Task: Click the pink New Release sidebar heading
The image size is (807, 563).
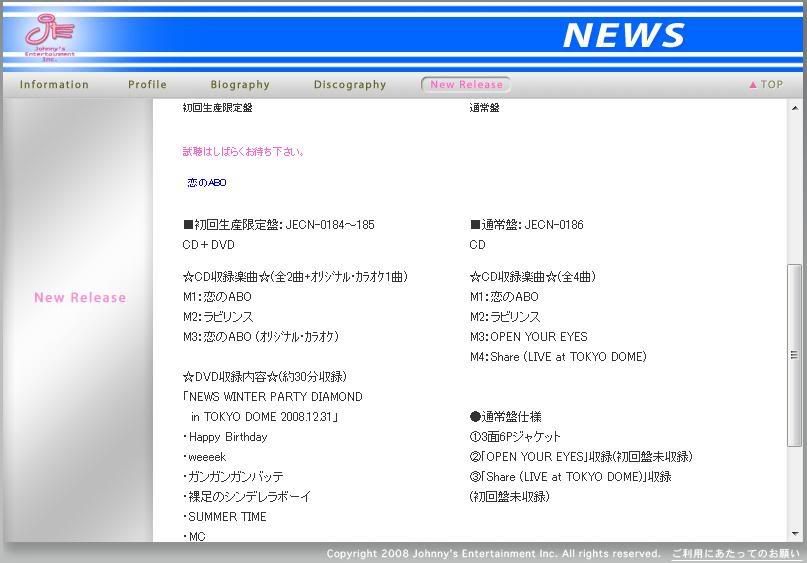Action: [x=80, y=297]
